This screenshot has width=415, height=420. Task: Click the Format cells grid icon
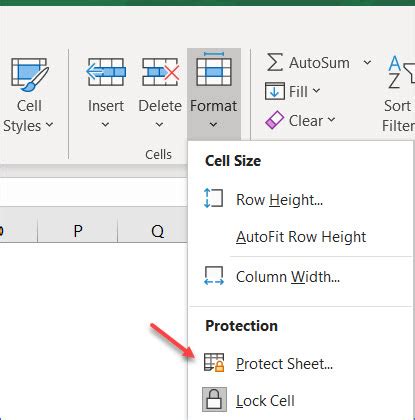coord(214,69)
